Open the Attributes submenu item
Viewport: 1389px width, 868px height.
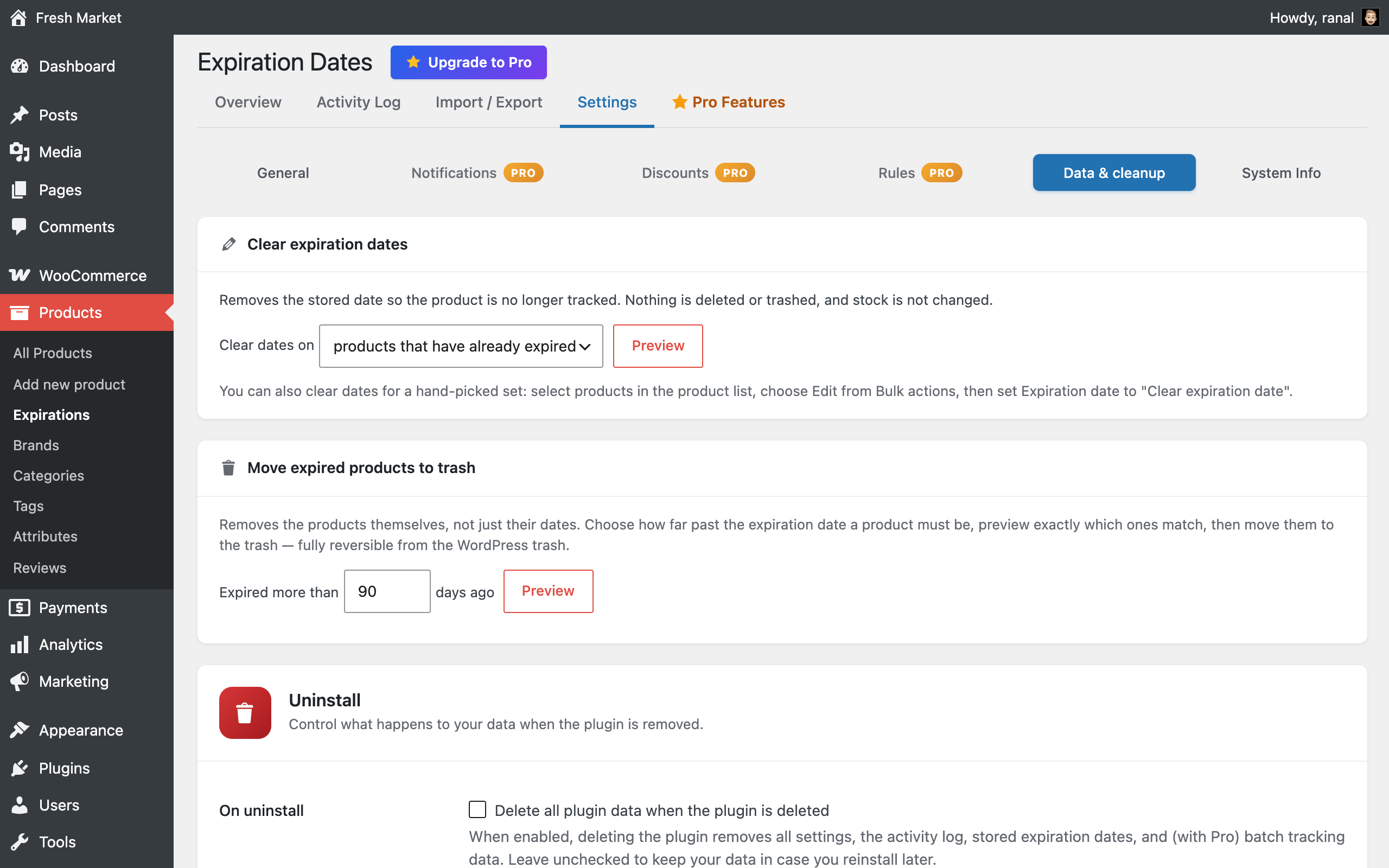[46, 536]
